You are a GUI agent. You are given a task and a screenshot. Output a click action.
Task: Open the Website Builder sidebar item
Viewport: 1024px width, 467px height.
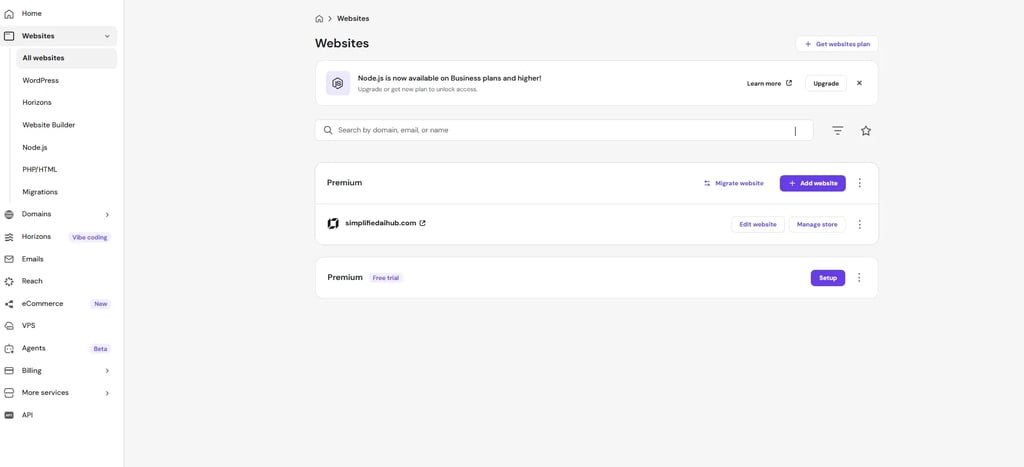(49, 125)
